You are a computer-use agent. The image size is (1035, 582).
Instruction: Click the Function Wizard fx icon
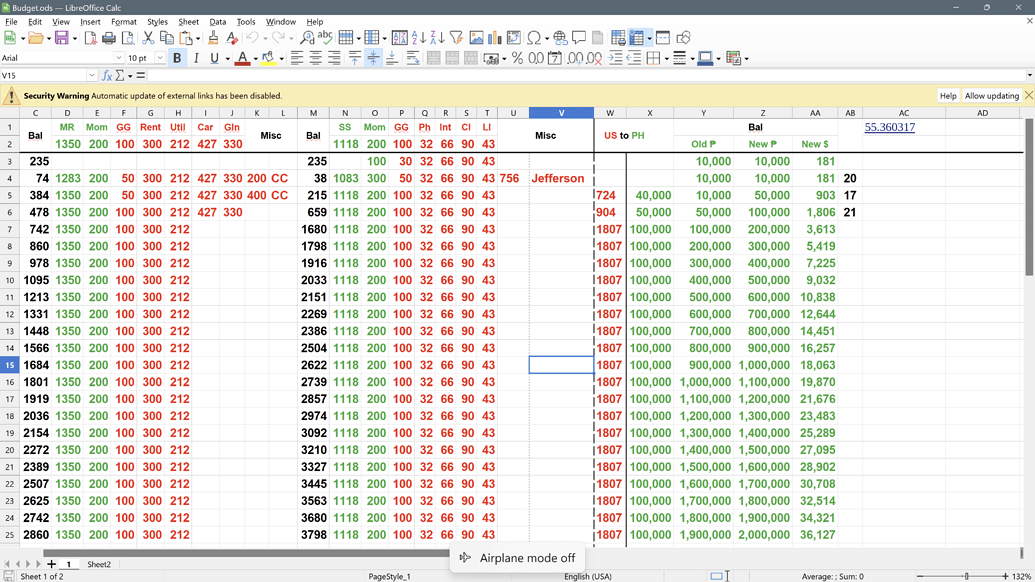tap(107, 76)
